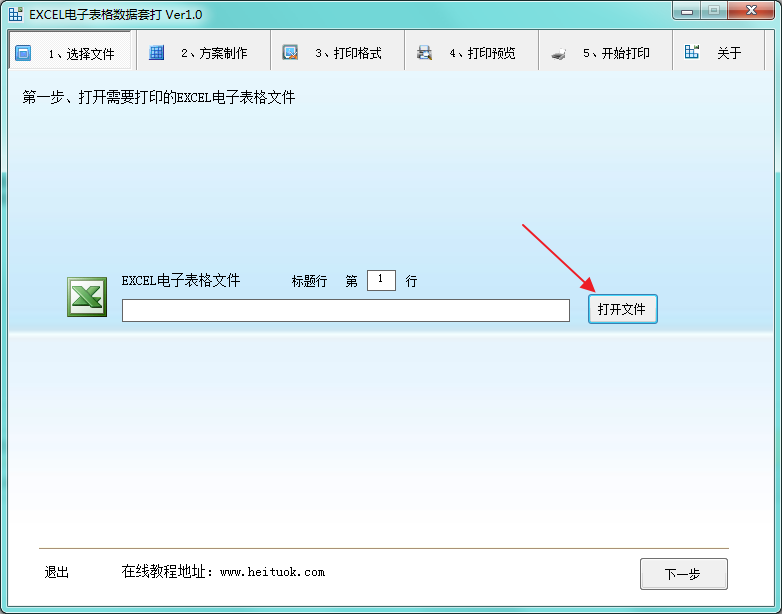
Task: Open the 关于 tab
Action: [719, 50]
